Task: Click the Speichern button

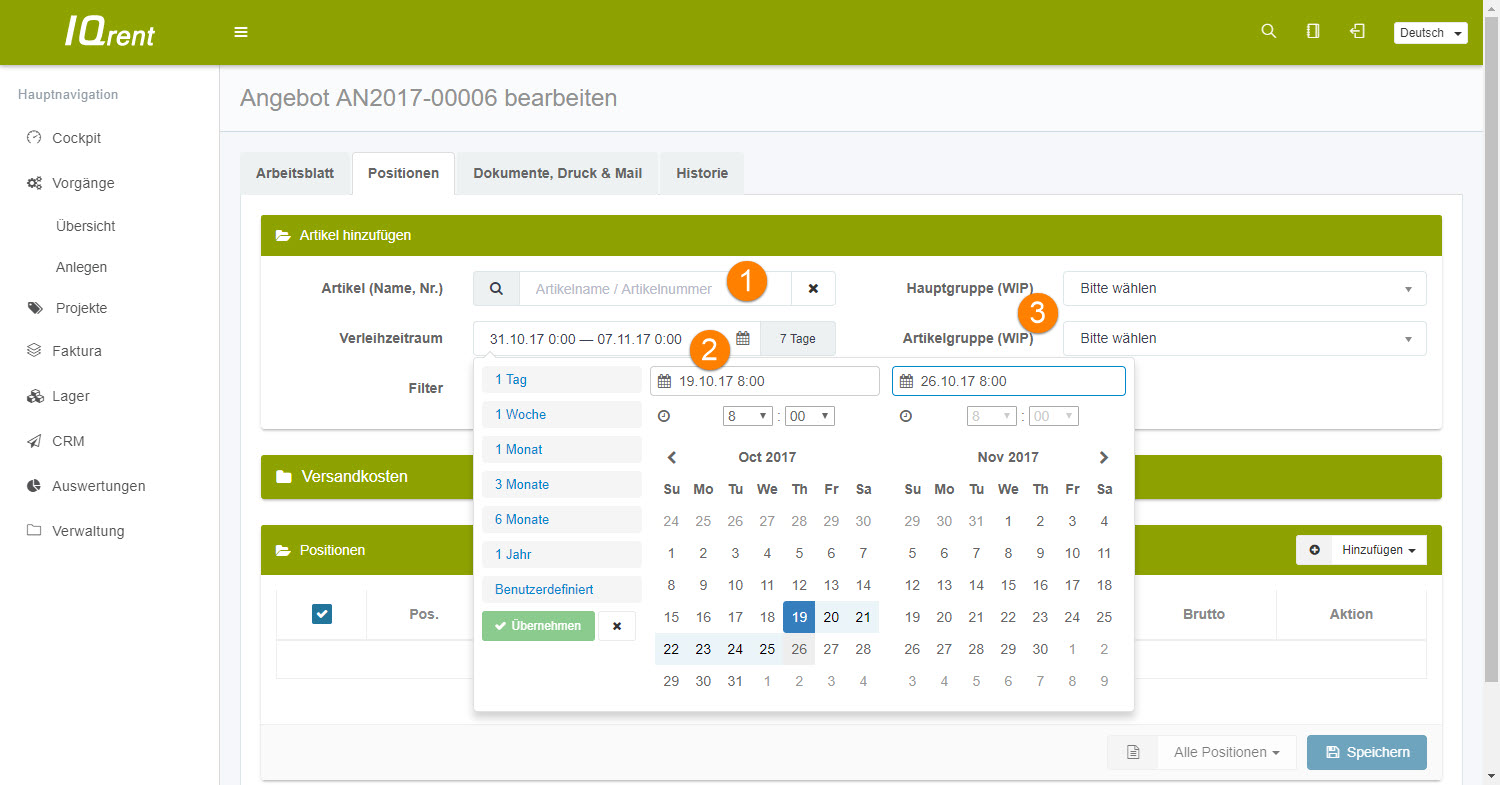Action: [x=1366, y=752]
